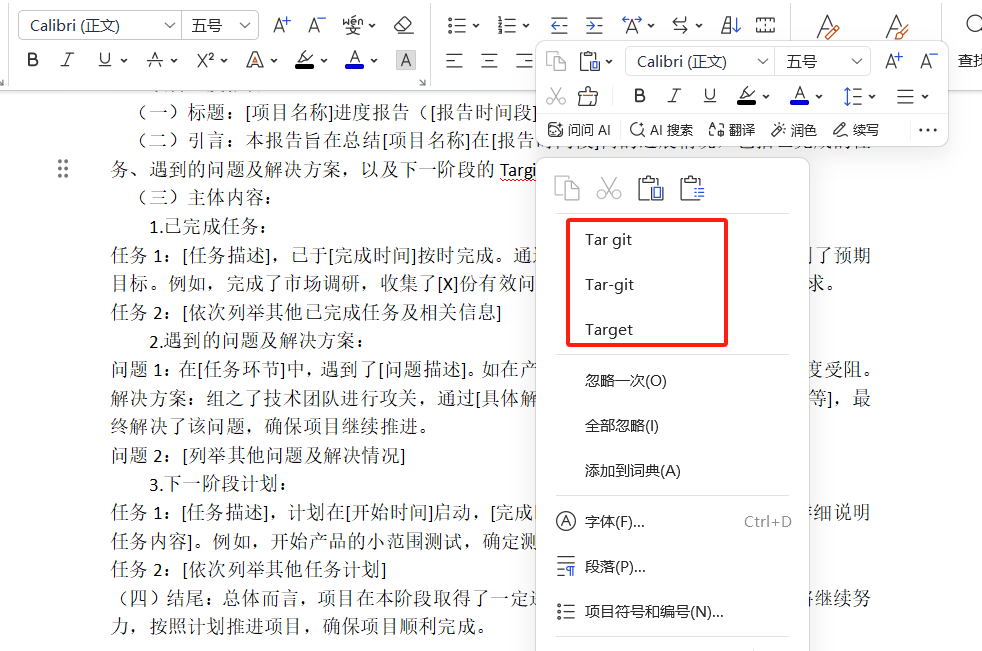Click the 问问AI icon on the floating toolbar
Screen dimensions: 982x651
(576, 130)
